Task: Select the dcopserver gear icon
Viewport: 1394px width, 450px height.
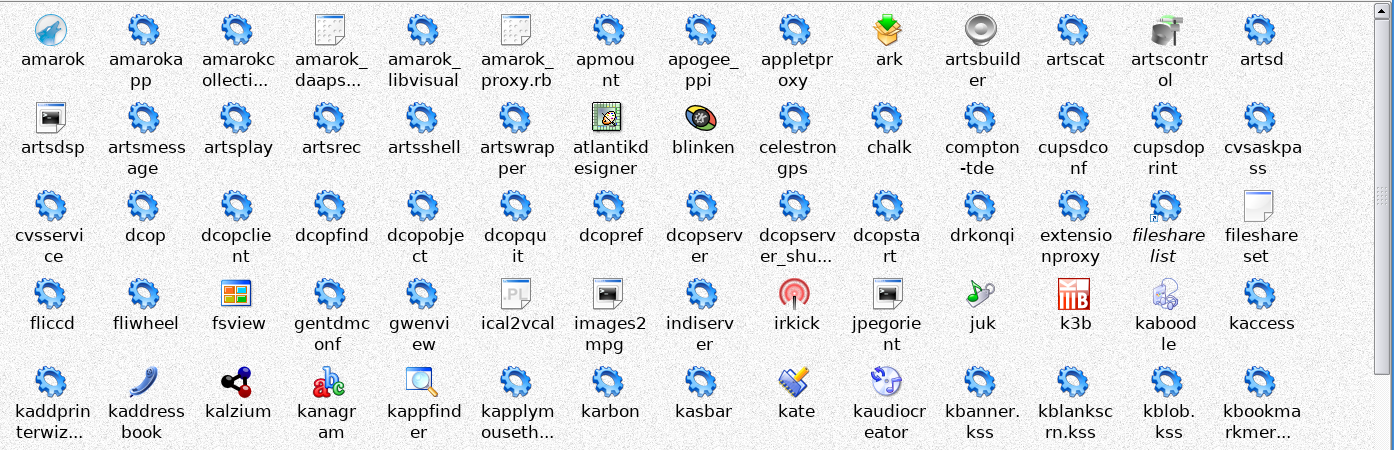Action: pyautogui.click(x=702, y=206)
